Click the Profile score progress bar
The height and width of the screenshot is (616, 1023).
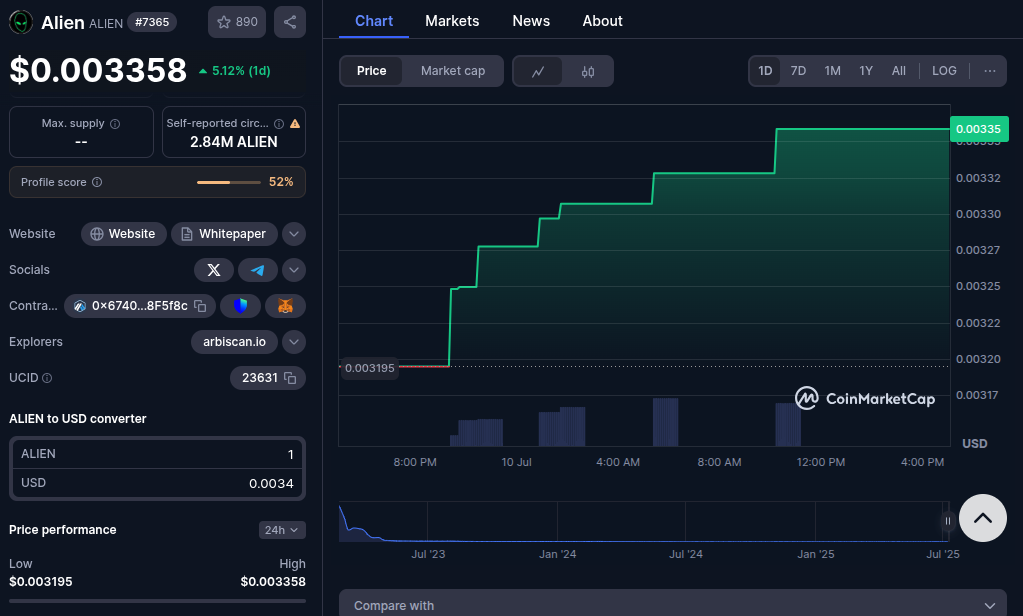[x=228, y=182]
